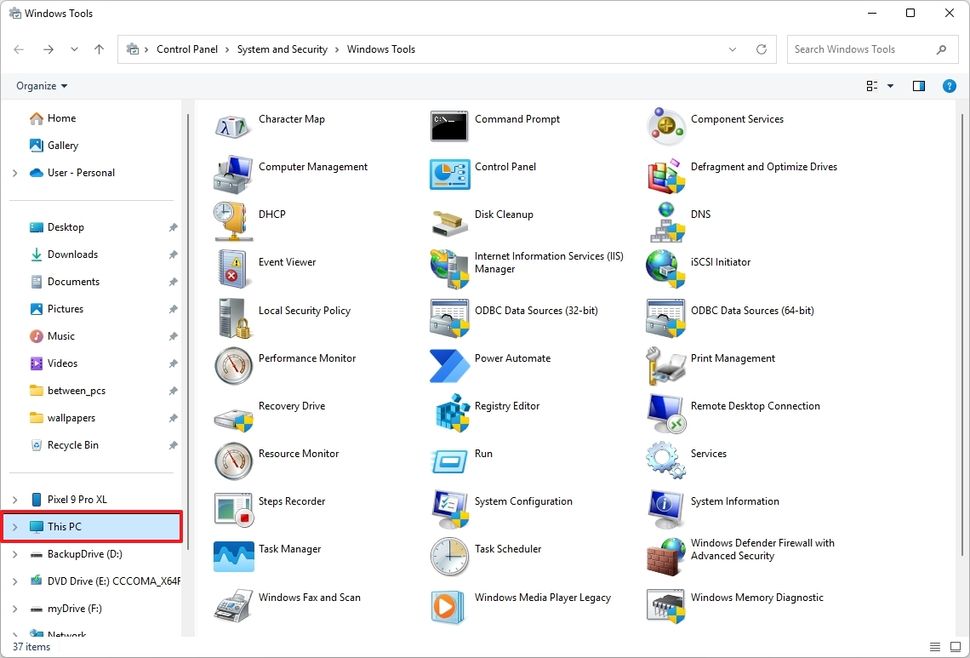Click inside the Search Windows Tools field
This screenshot has height=658, width=970.
860,48
